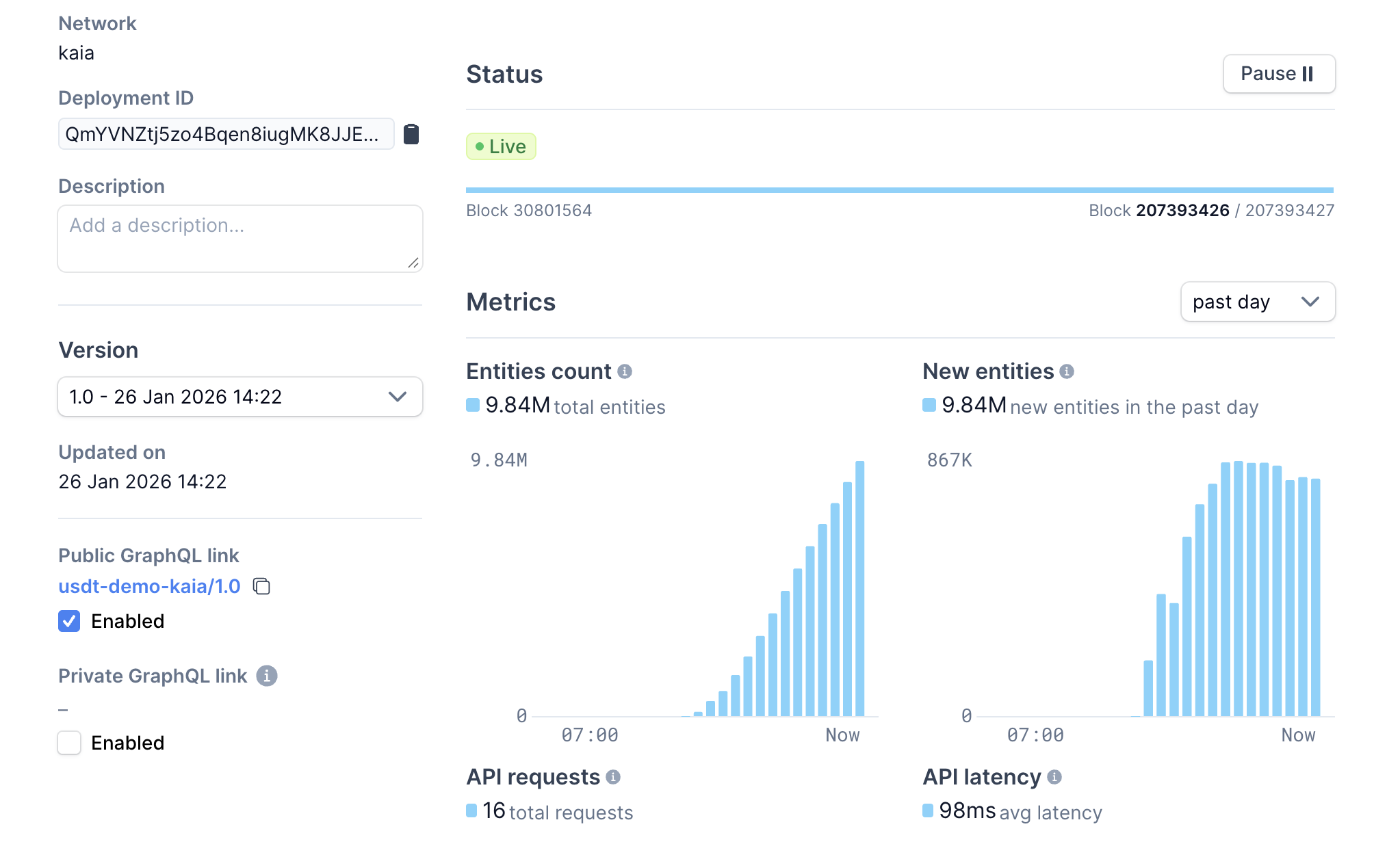Open the version 1.0 dropdown
The height and width of the screenshot is (844, 1400).
coord(239,397)
